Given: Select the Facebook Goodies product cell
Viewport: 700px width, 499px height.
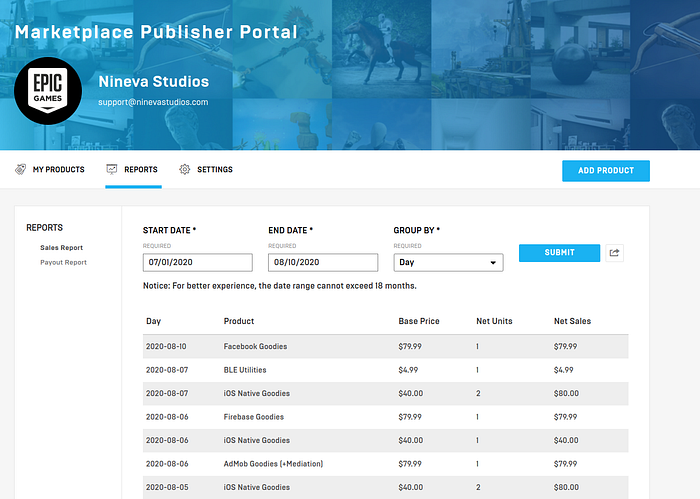Looking at the screenshot, I should (x=255, y=347).
